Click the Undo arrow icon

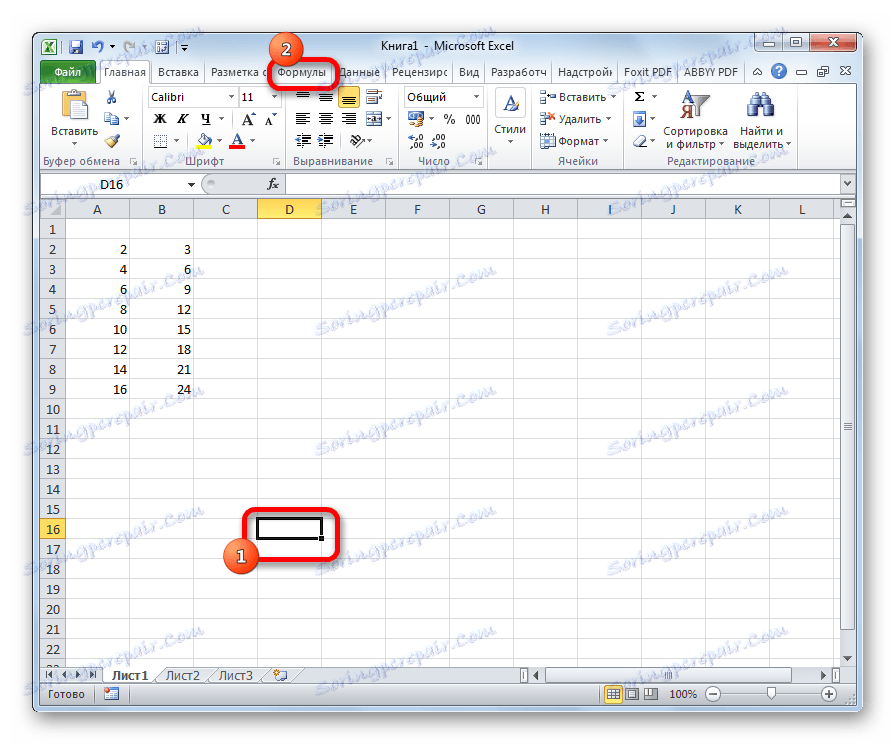(x=98, y=47)
